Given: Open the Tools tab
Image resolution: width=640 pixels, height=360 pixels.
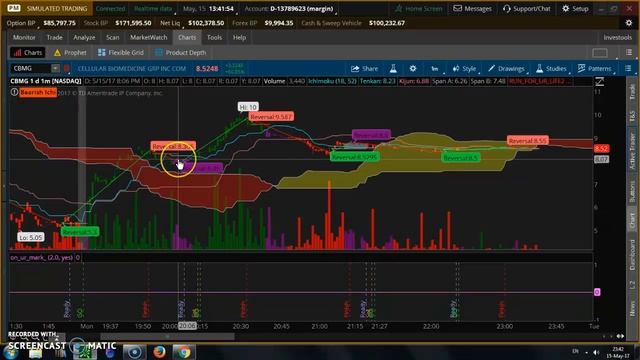Looking at the screenshot, I should click(x=214, y=38).
